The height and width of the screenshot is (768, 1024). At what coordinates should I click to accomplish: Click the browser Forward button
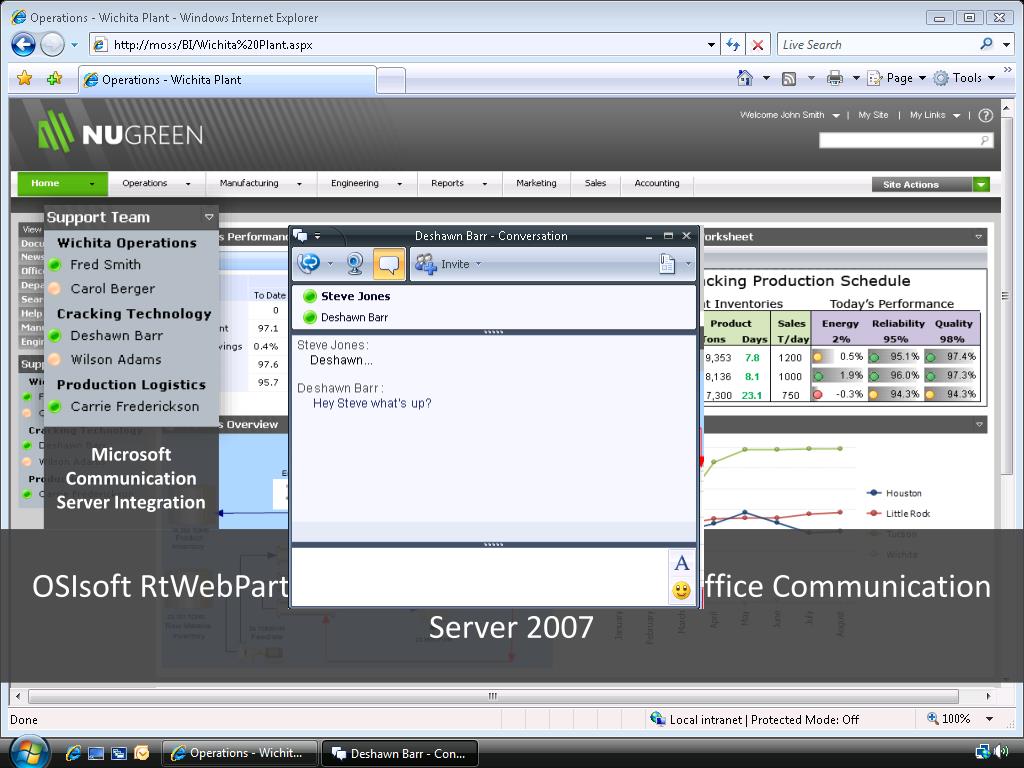coord(52,44)
